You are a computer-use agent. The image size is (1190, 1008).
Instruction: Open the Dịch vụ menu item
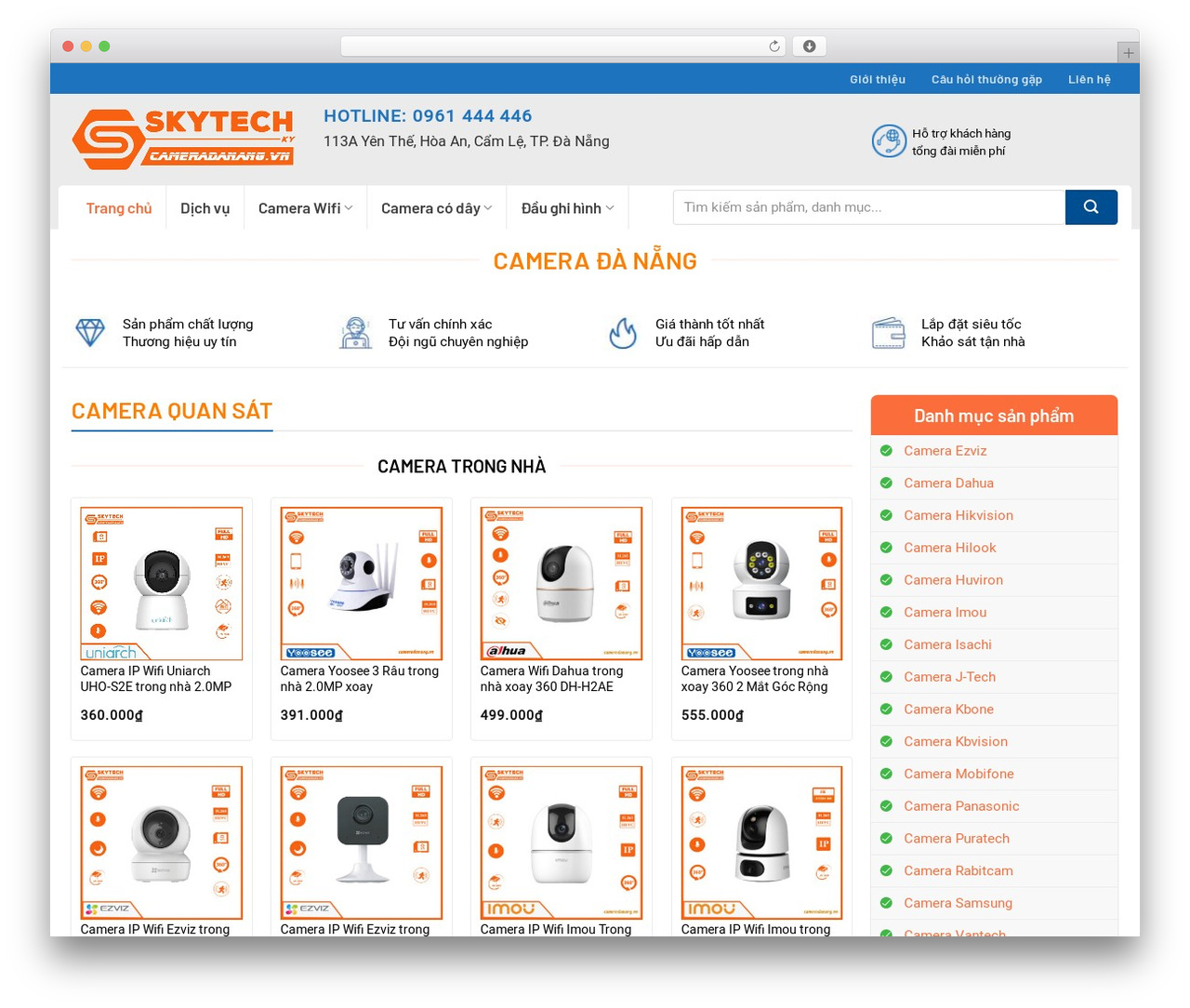205,208
